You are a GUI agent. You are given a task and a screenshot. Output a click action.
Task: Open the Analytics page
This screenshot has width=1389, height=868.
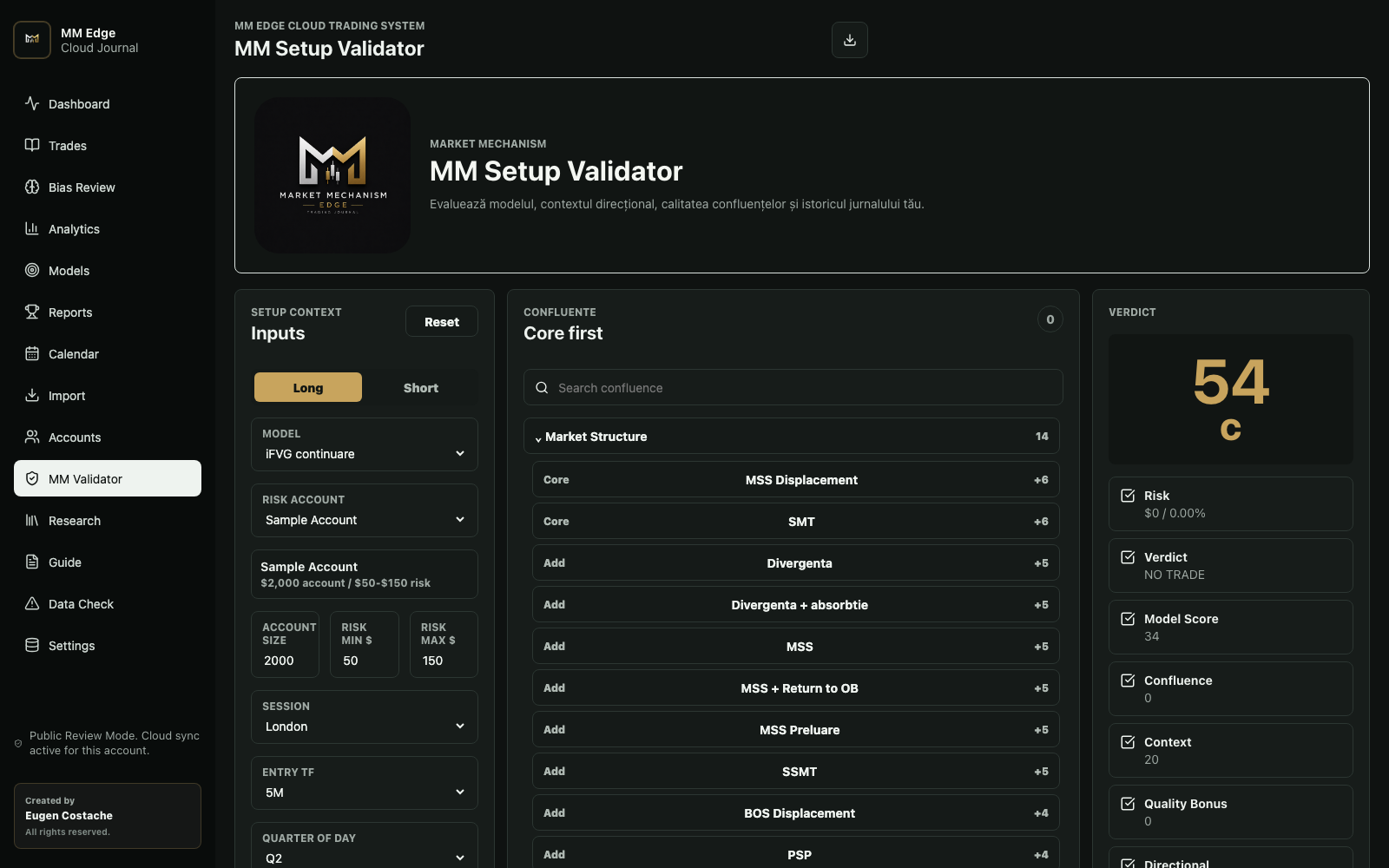pyautogui.click(x=108, y=228)
